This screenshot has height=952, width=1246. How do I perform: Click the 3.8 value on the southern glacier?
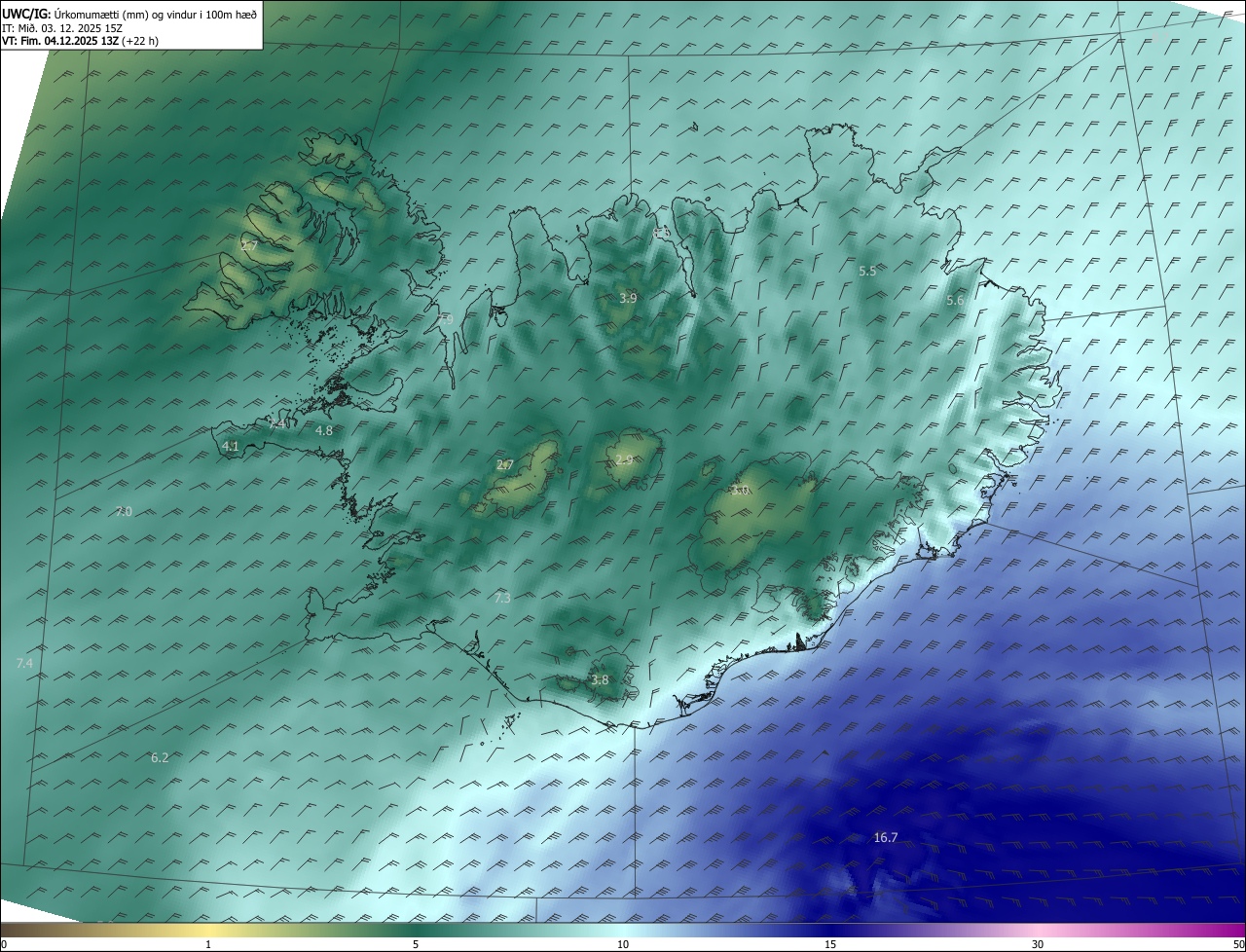point(600,680)
